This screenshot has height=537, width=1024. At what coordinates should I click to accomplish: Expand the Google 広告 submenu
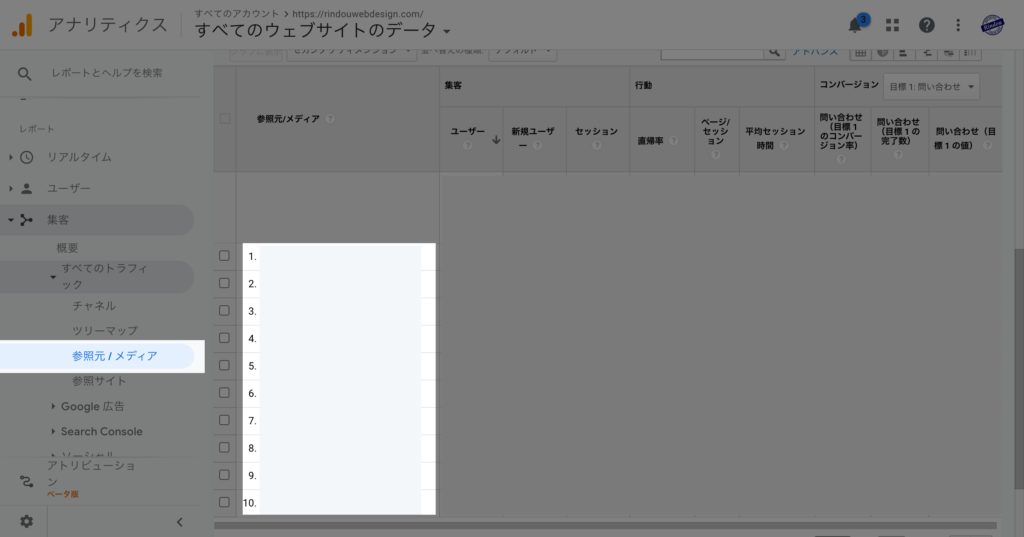pos(53,406)
